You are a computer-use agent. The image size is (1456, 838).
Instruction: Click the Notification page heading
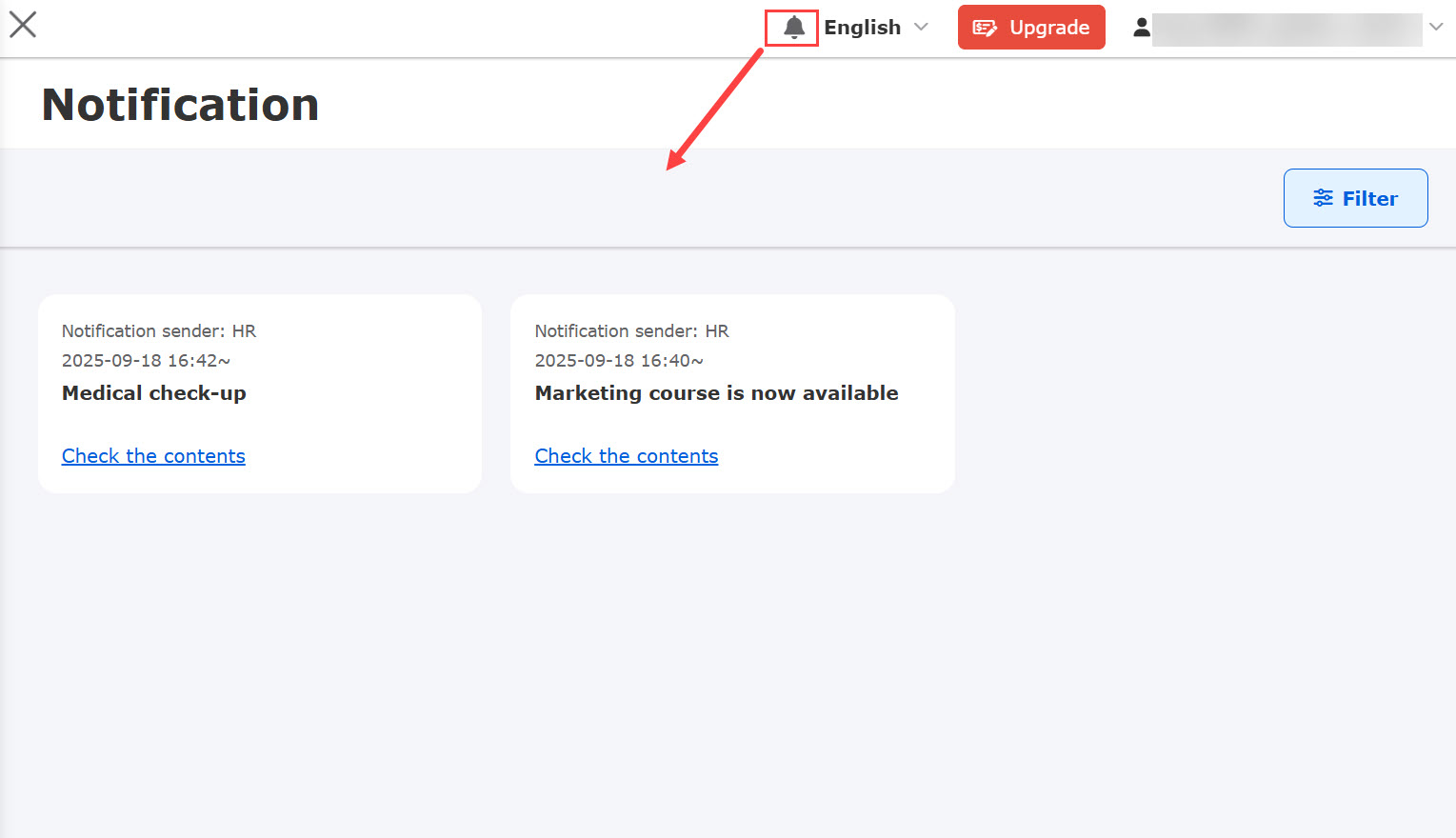pyautogui.click(x=180, y=105)
